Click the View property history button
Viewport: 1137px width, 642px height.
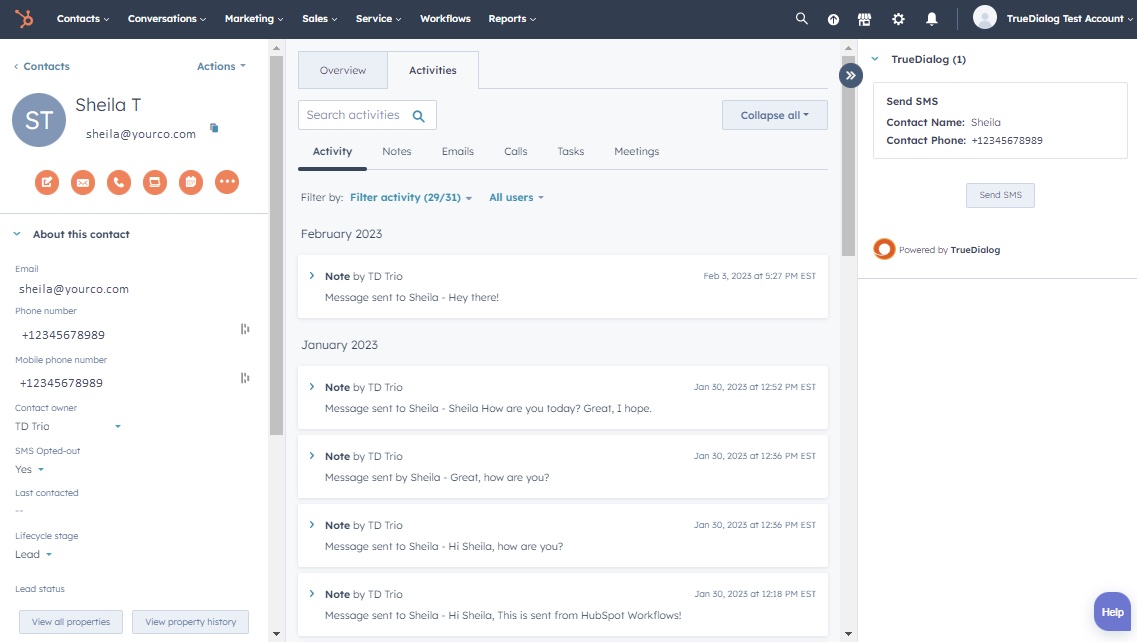[x=190, y=622]
